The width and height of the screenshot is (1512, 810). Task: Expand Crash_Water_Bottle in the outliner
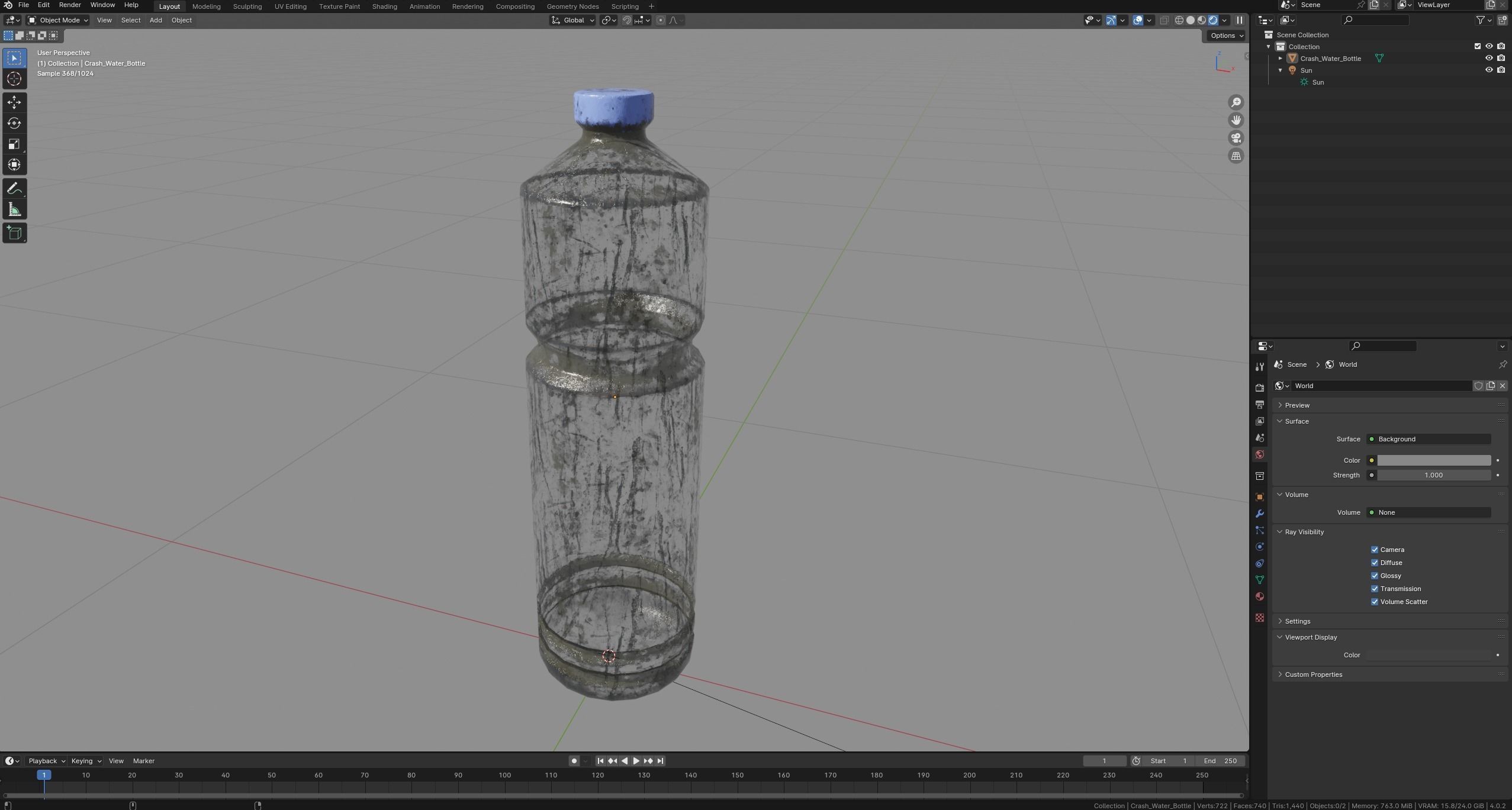click(1280, 58)
